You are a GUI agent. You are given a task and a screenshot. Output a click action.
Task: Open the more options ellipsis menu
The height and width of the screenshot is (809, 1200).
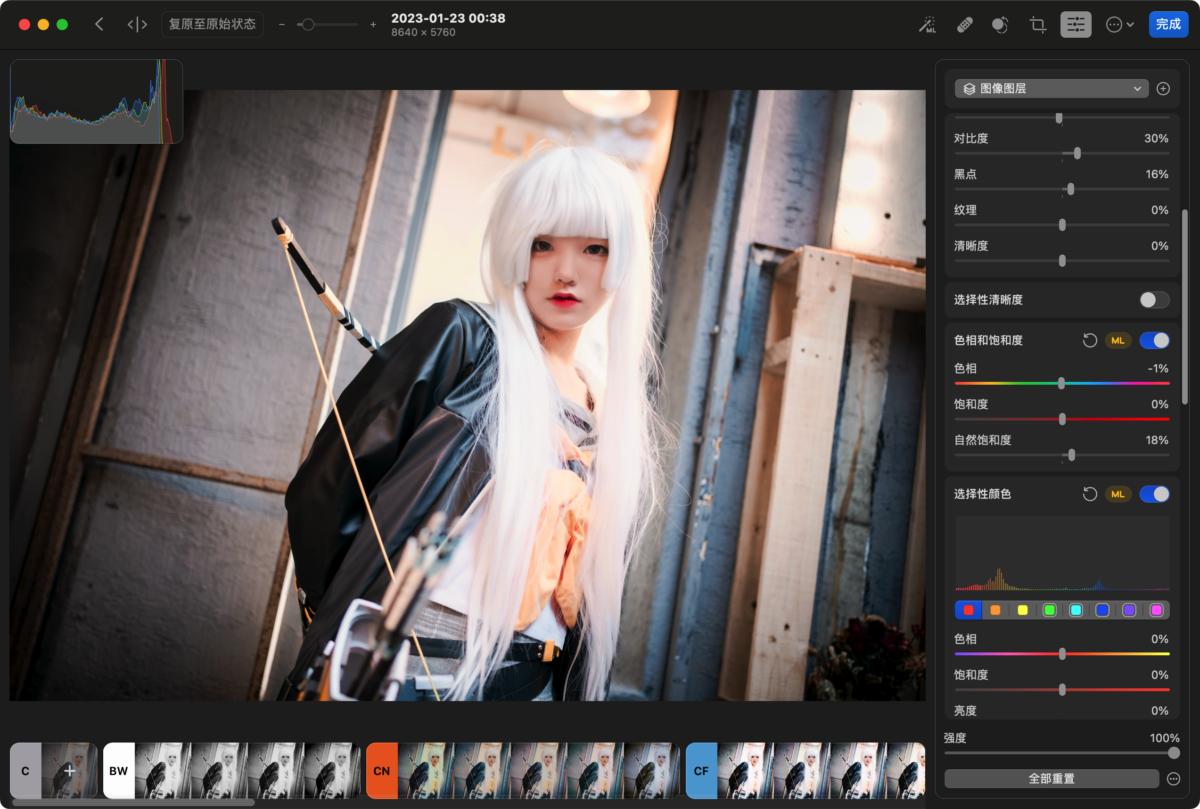click(1120, 24)
